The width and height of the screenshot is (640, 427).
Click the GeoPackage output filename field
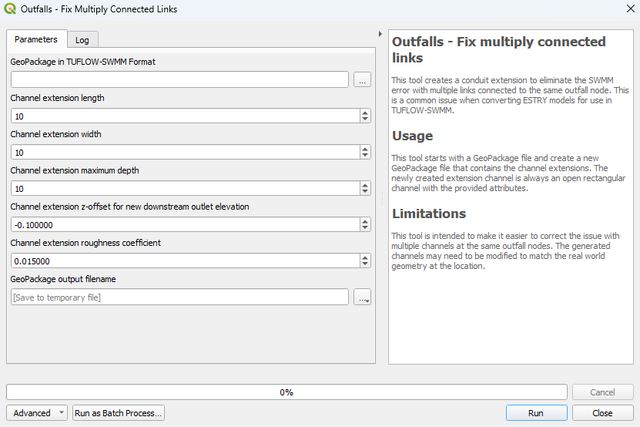179,297
